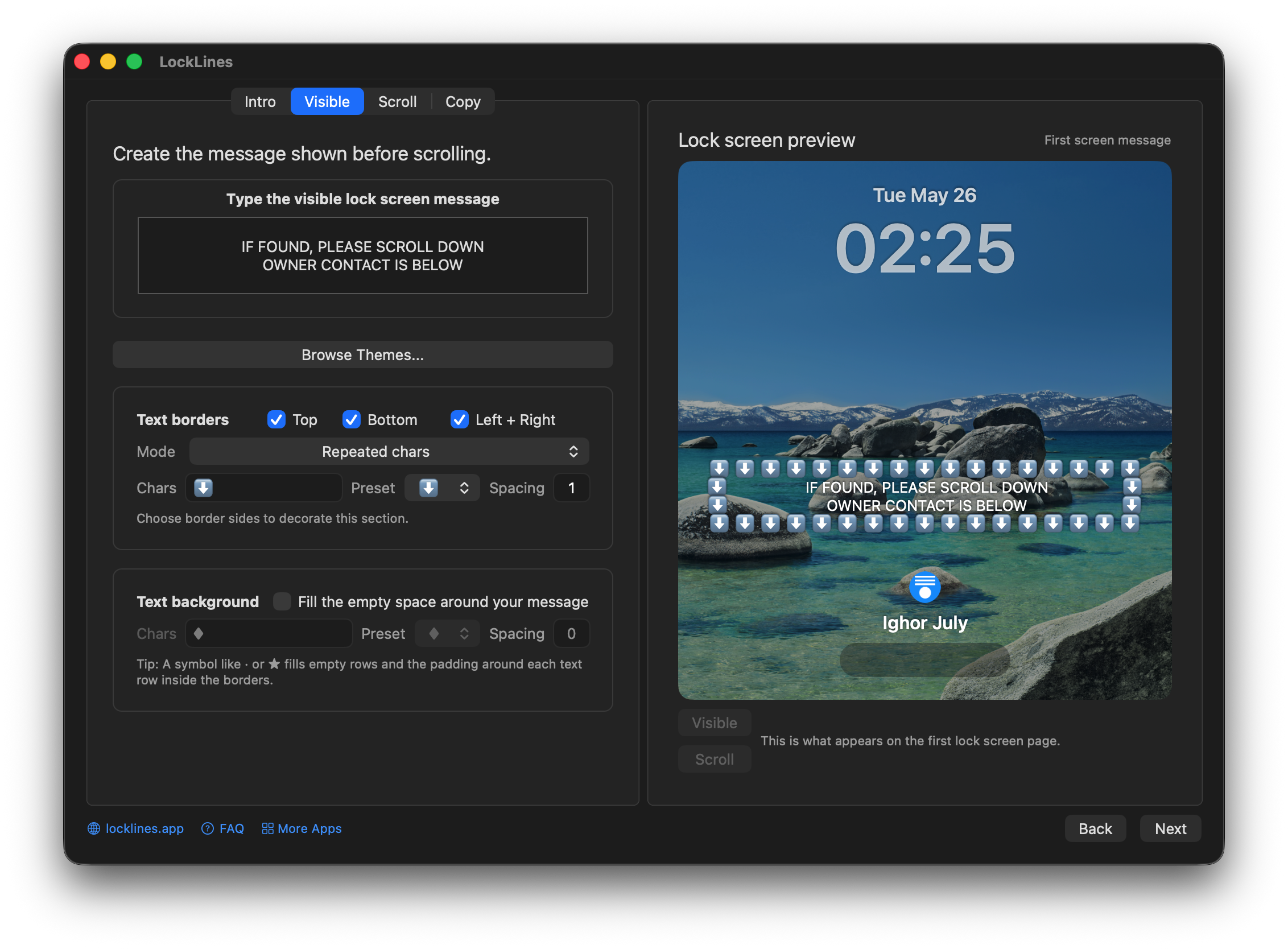The height and width of the screenshot is (949, 1288).
Task: Open Browse Themes
Action: pyautogui.click(x=362, y=355)
